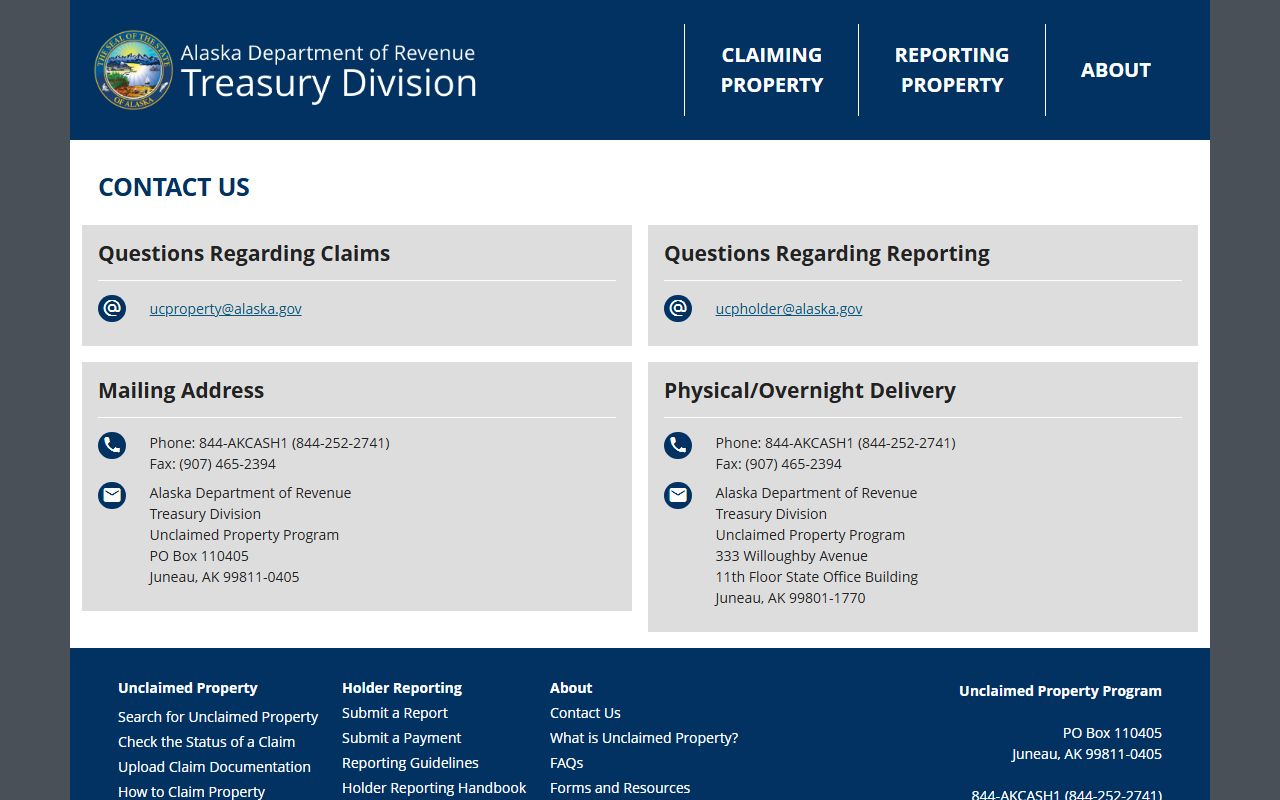This screenshot has height=800, width=1280.
Task: Click the Fax line in Mailing Address card
Action: (213, 464)
